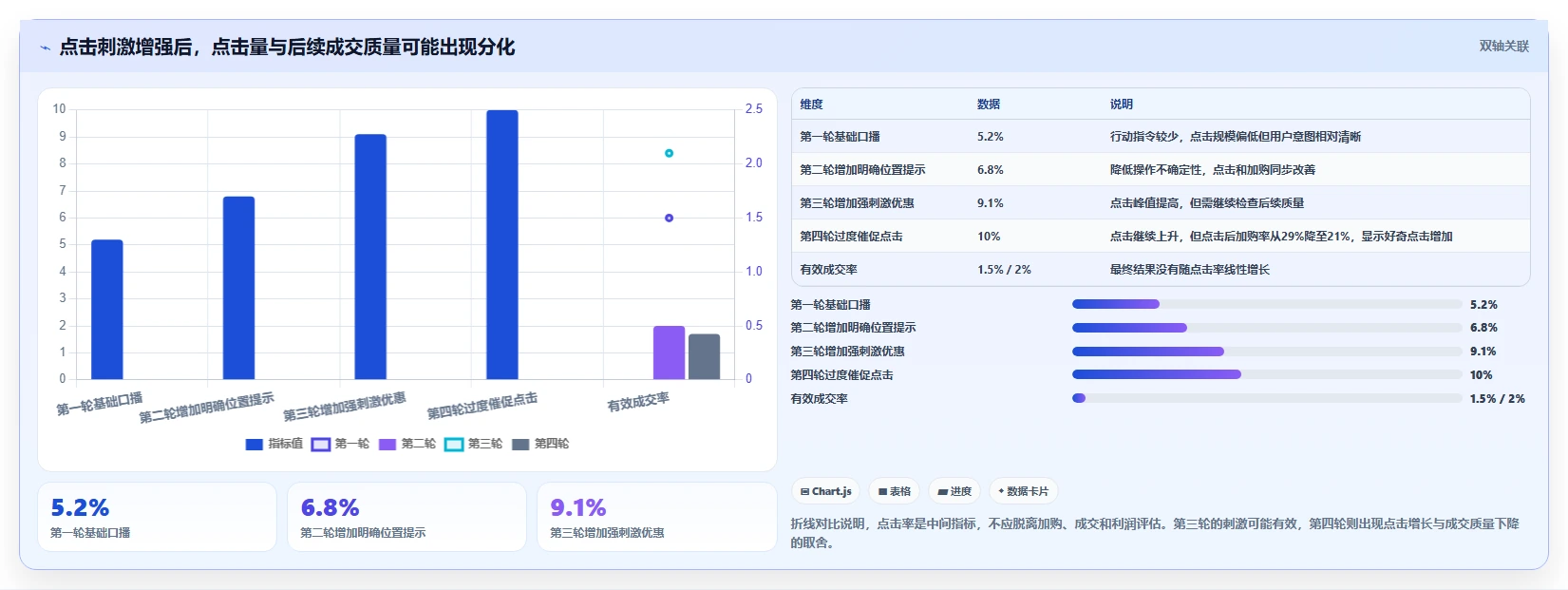The width and height of the screenshot is (1568, 590).
Task: Click the 双轴关联 label in header
Action: (x=1503, y=46)
